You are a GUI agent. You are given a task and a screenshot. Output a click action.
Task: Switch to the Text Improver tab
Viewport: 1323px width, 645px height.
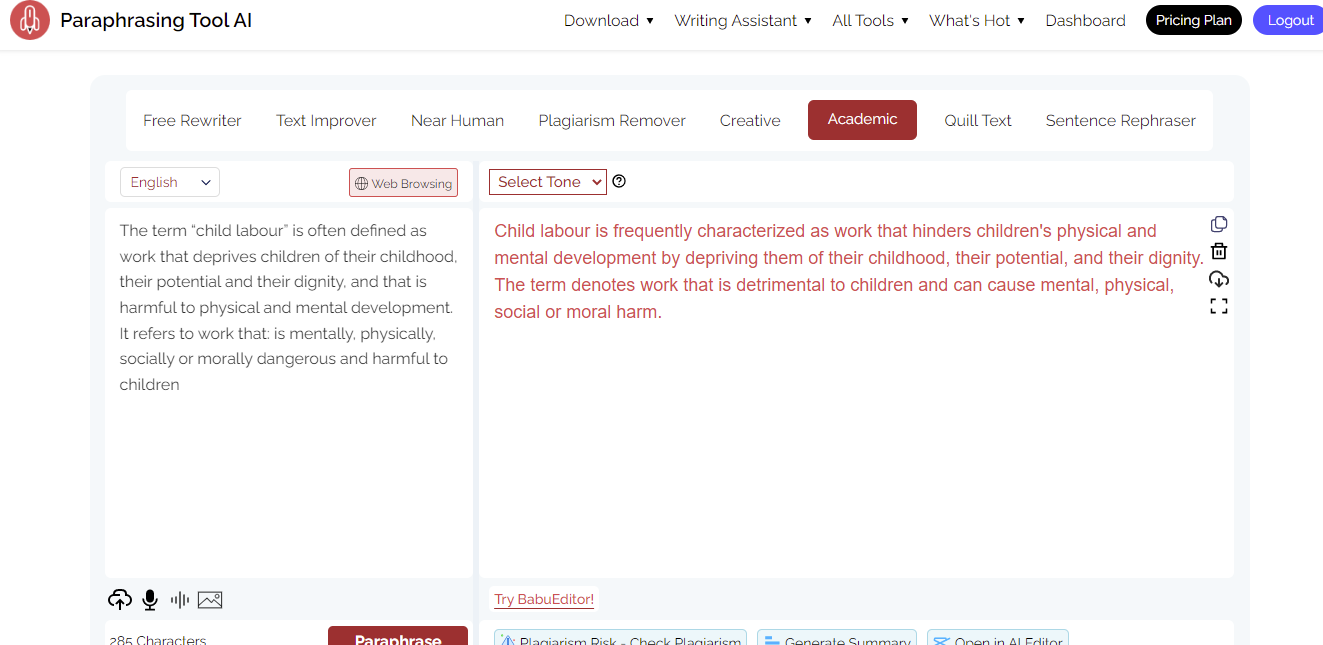click(326, 120)
